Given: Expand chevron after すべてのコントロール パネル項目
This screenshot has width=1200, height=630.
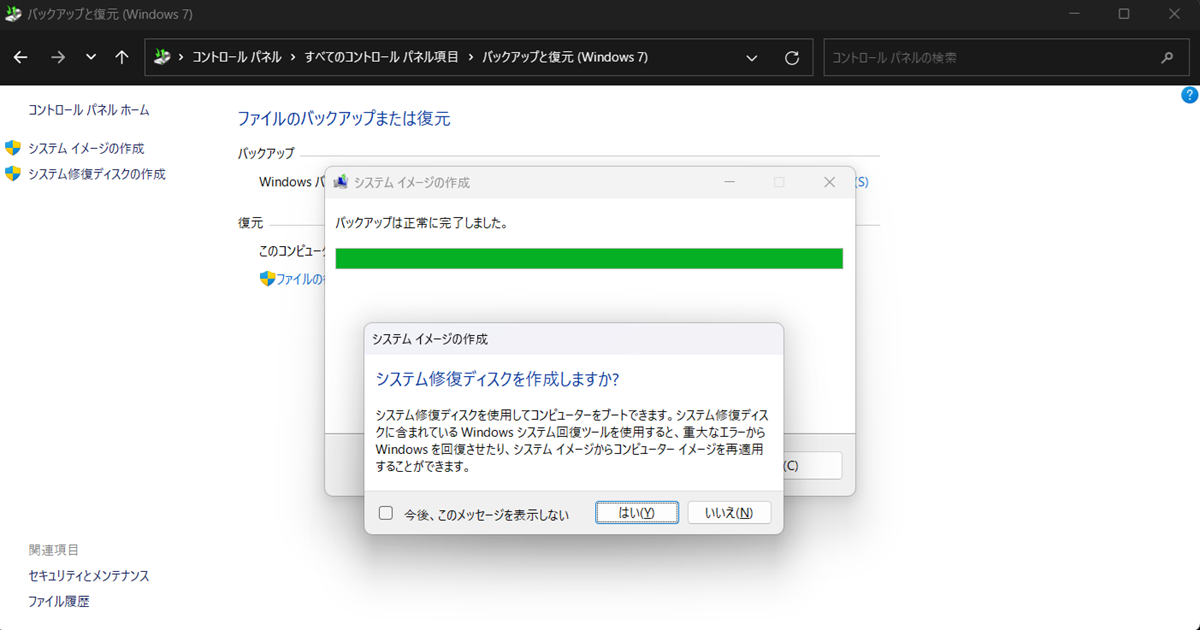Looking at the screenshot, I should point(471,58).
